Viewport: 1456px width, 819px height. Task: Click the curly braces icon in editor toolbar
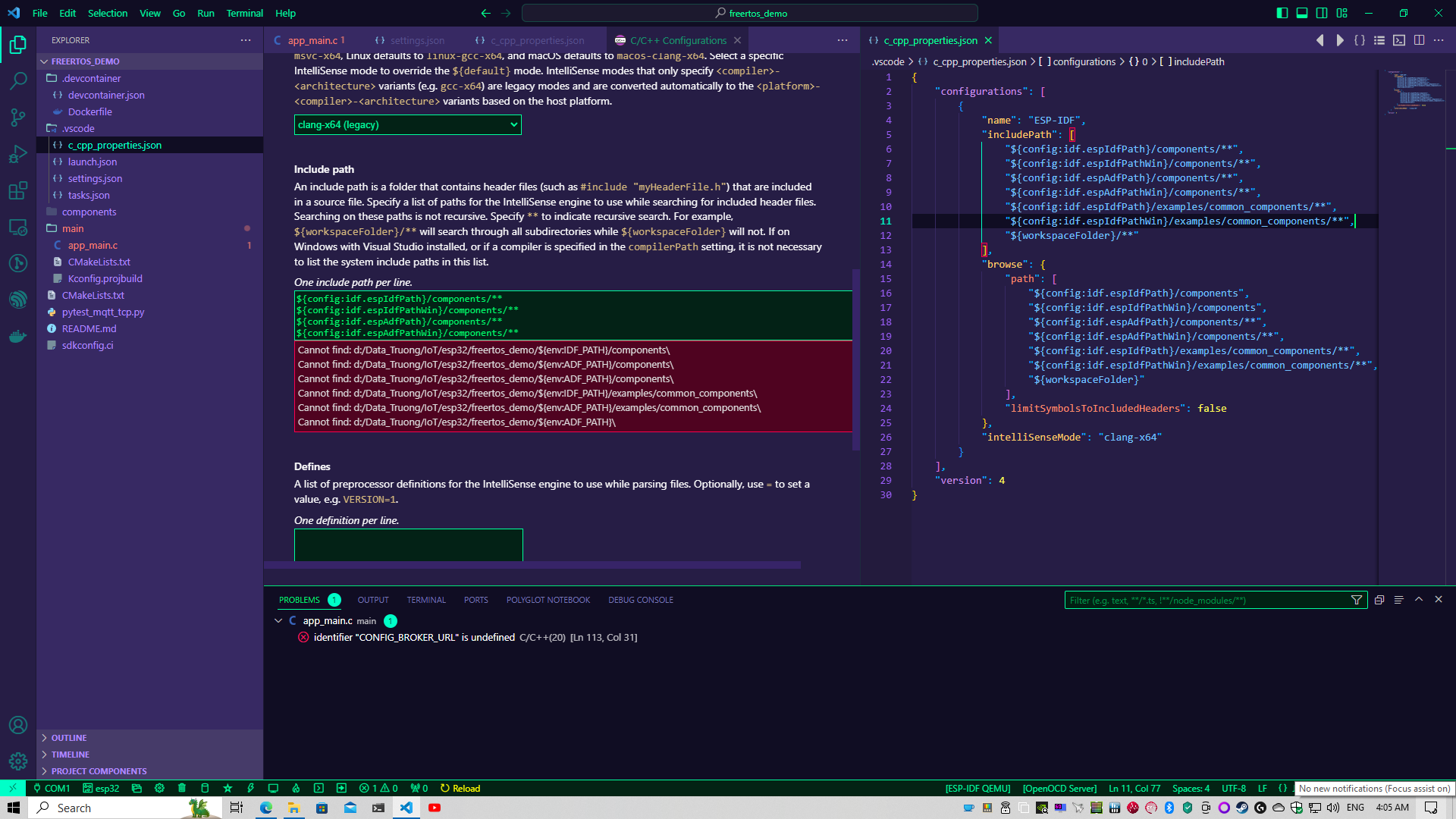[x=1360, y=40]
